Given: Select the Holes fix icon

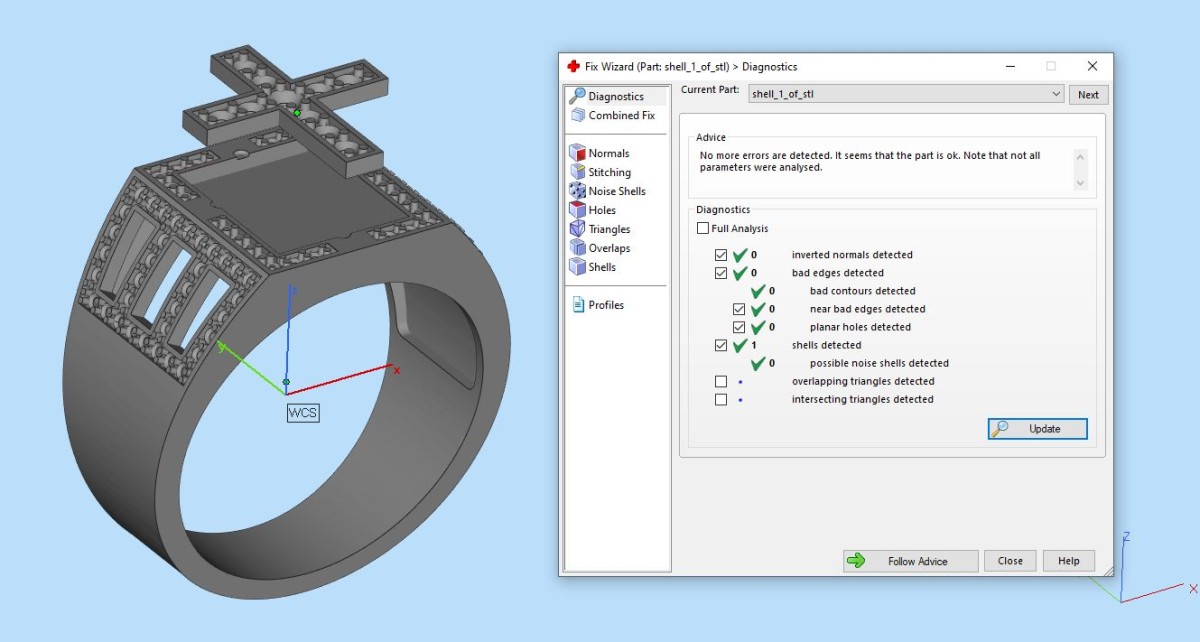Looking at the screenshot, I should point(577,210).
